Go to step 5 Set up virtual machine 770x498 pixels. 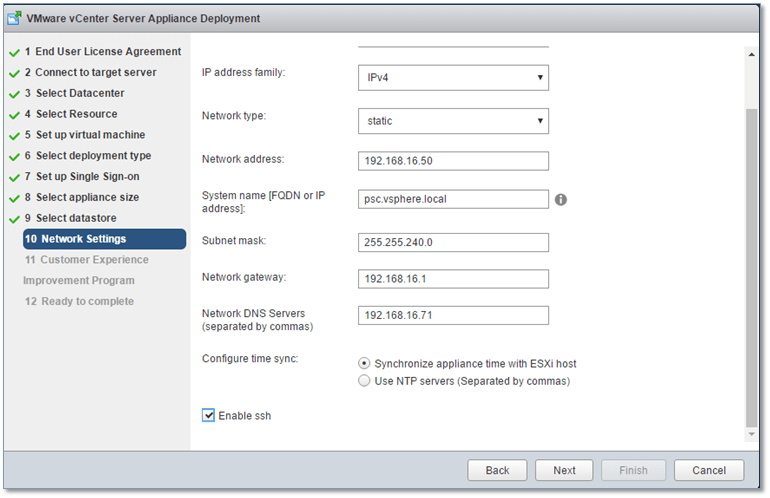tap(85, 135)
